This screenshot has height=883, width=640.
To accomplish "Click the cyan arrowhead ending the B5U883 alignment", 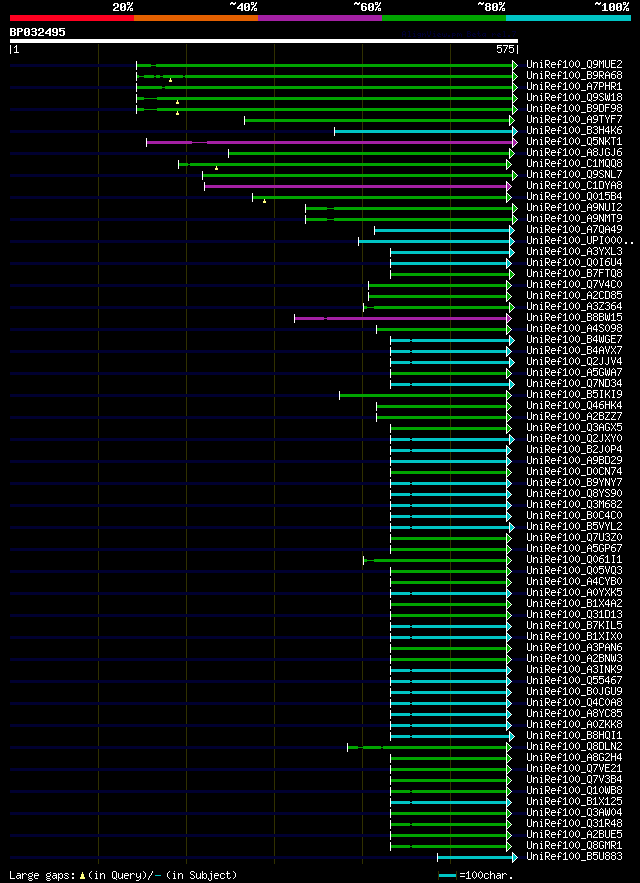I will pyautogui.click(x=515, y=857).
